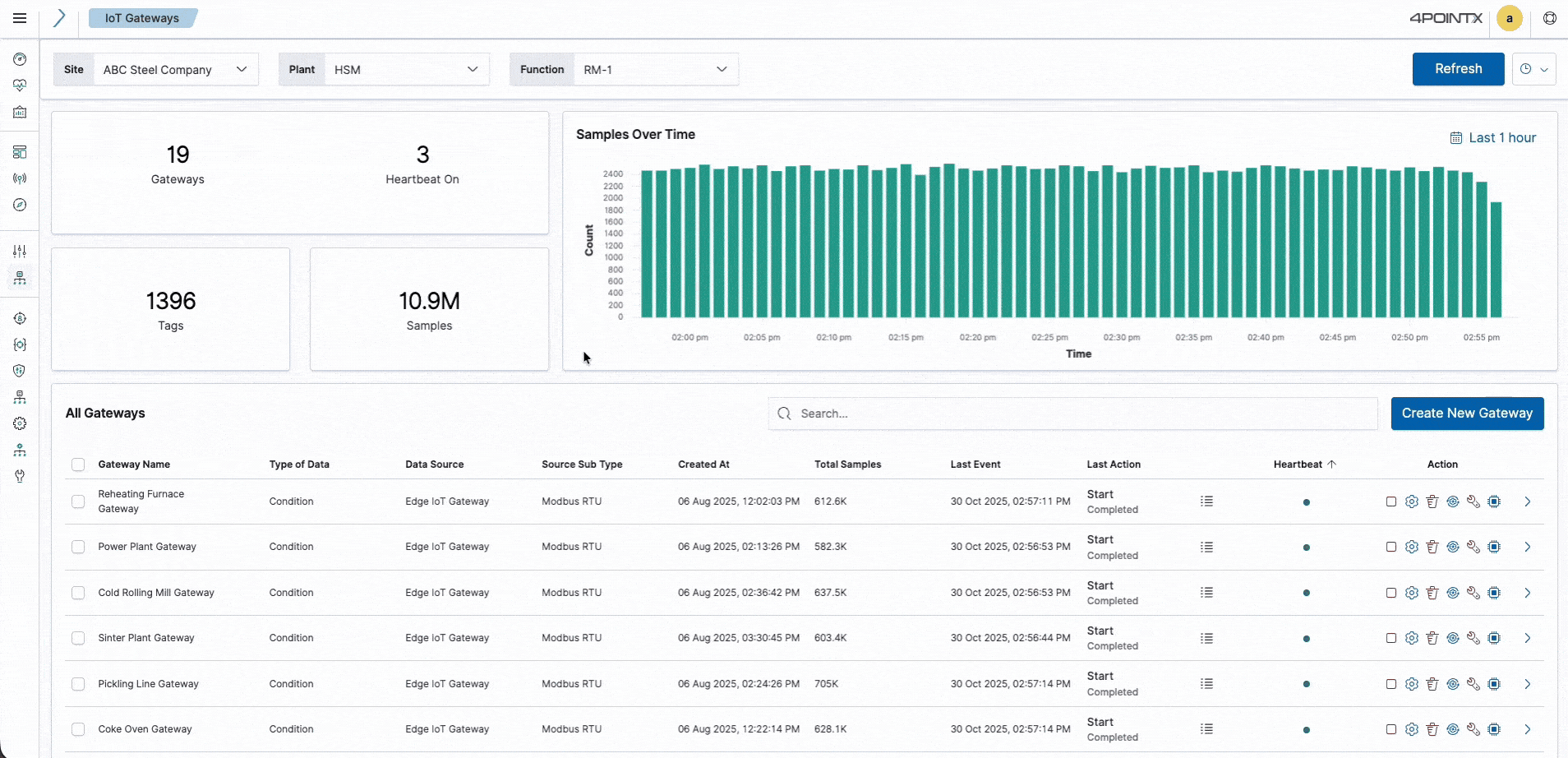This screenshot has width=1568, height=758.
Task: Select the header checkbox to select all gateways
Action: pos(77,465)
